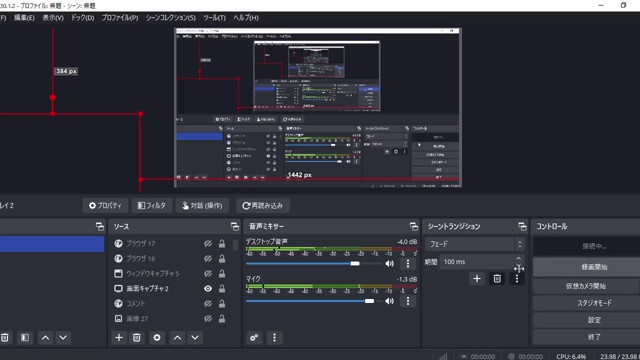Image resolution: width=640 pixels, height=360 pixels.
Task: Remove selected source with trash icon
Action: [x=137, y=338]
